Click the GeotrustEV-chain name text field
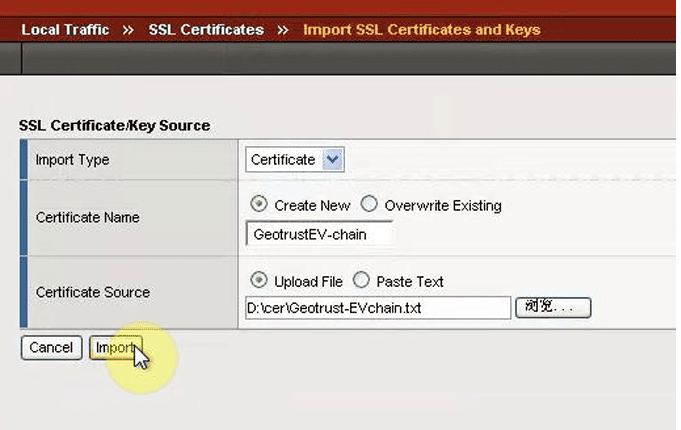This screenshot has height=430, width=681. tap(319, 234)
